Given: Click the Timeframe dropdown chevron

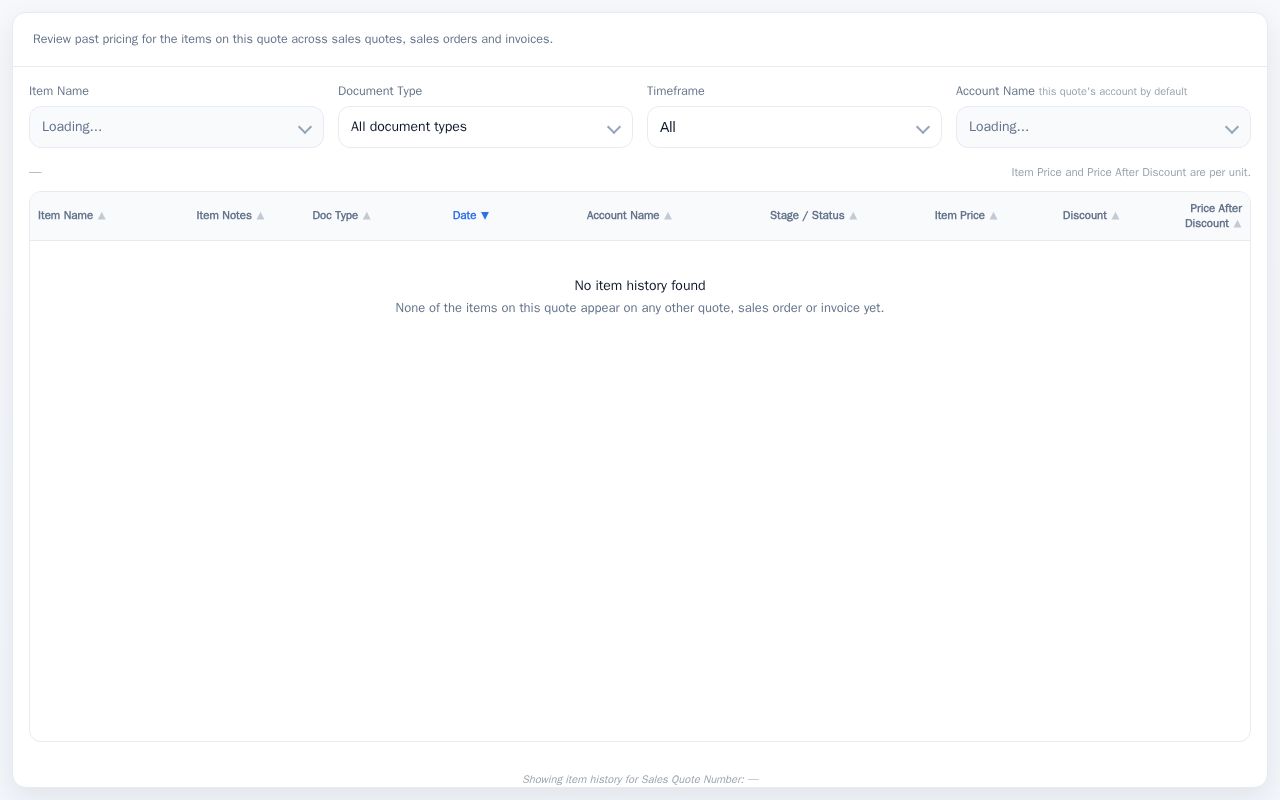Looking at the screenshot, I should point(923,129).
